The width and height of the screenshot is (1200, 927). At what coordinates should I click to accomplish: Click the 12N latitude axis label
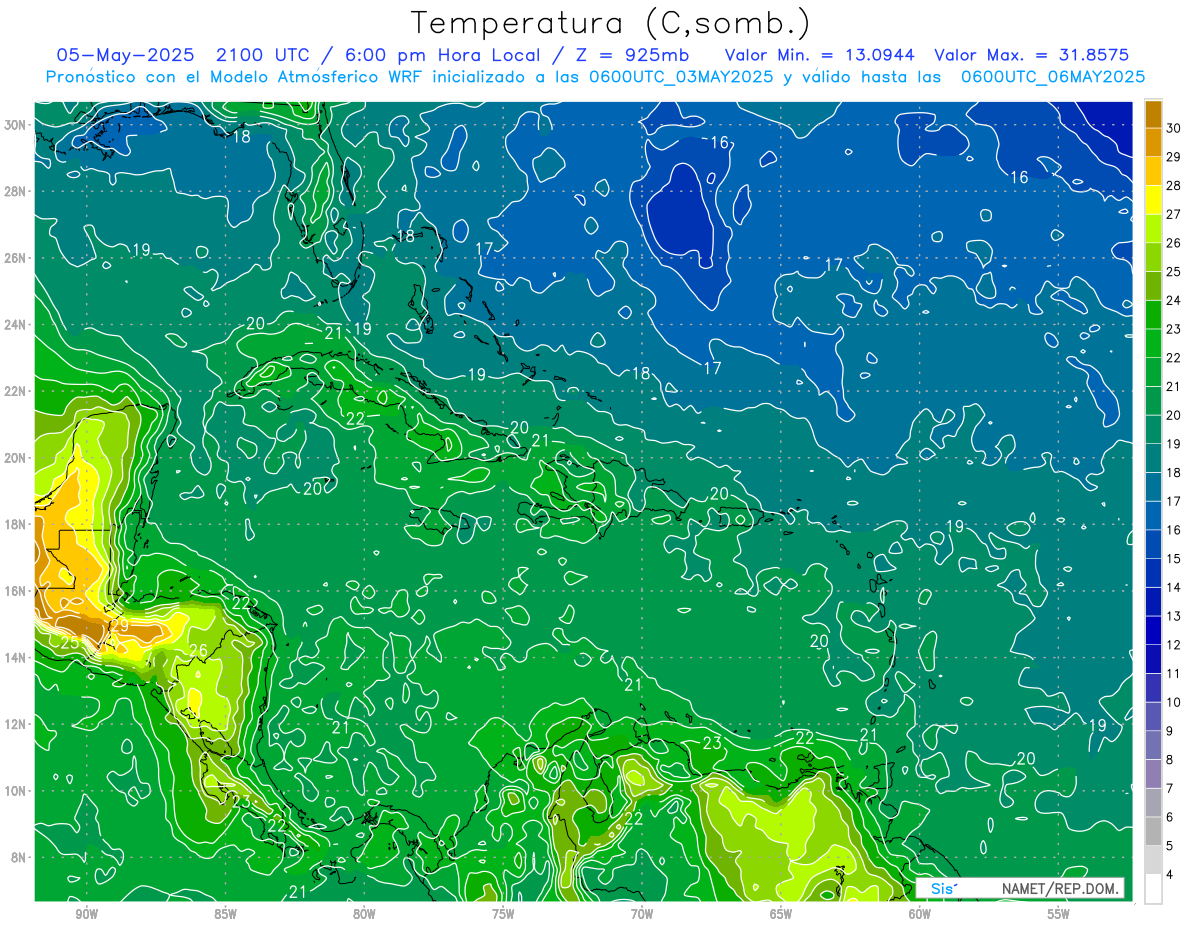point(16,724)
